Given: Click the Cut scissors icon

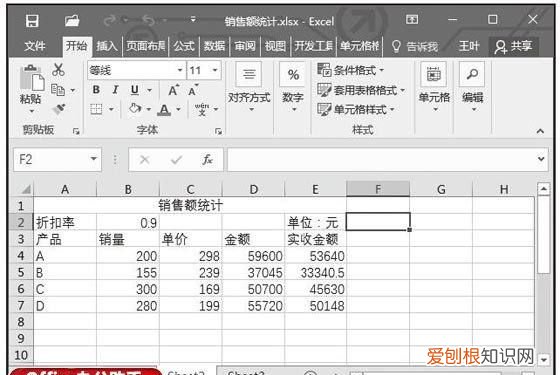Looking at the screenshot, I should point(58,69).
